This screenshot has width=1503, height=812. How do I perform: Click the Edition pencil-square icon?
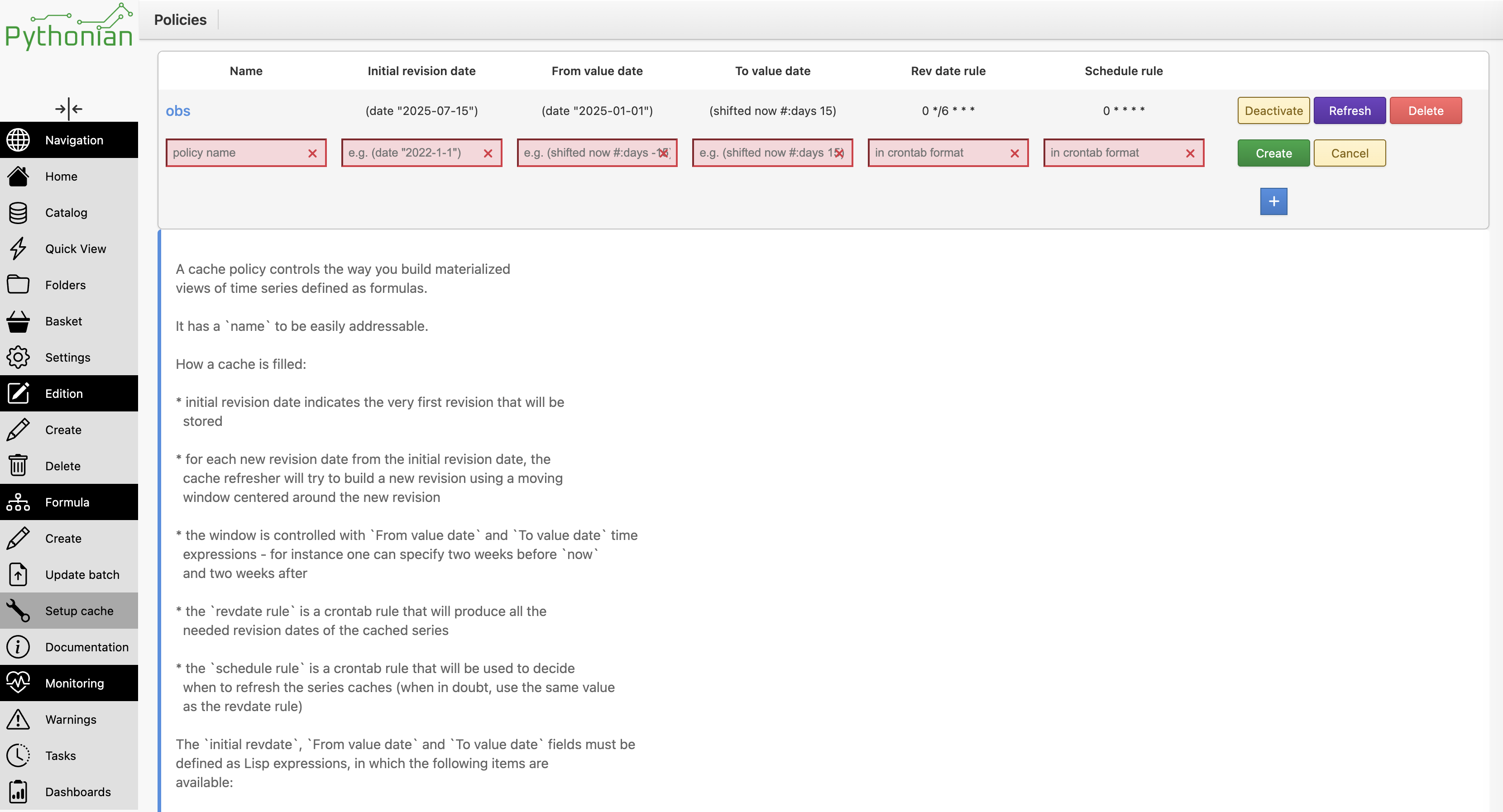(18, 393)
